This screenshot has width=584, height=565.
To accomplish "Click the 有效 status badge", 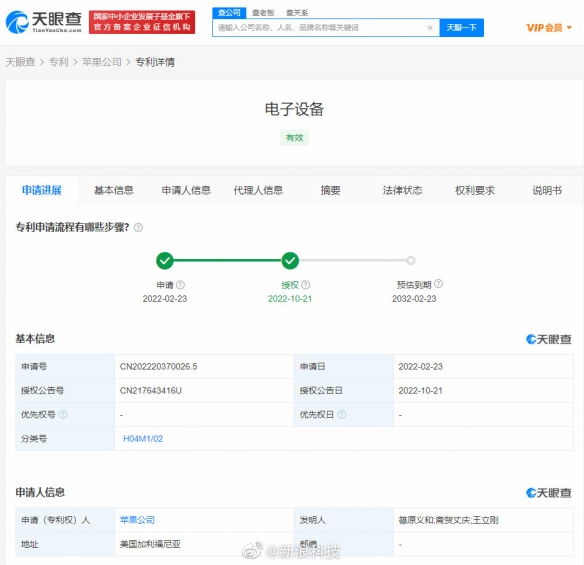I will tap(294, 138).
